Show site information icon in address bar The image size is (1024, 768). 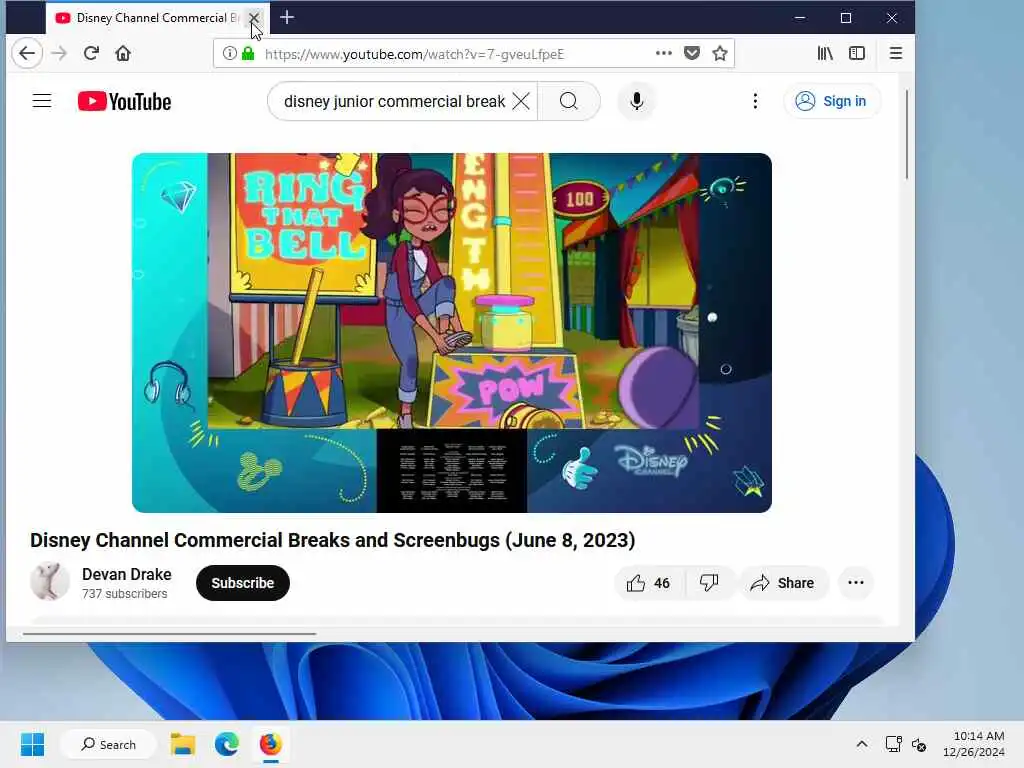(229, 54)
